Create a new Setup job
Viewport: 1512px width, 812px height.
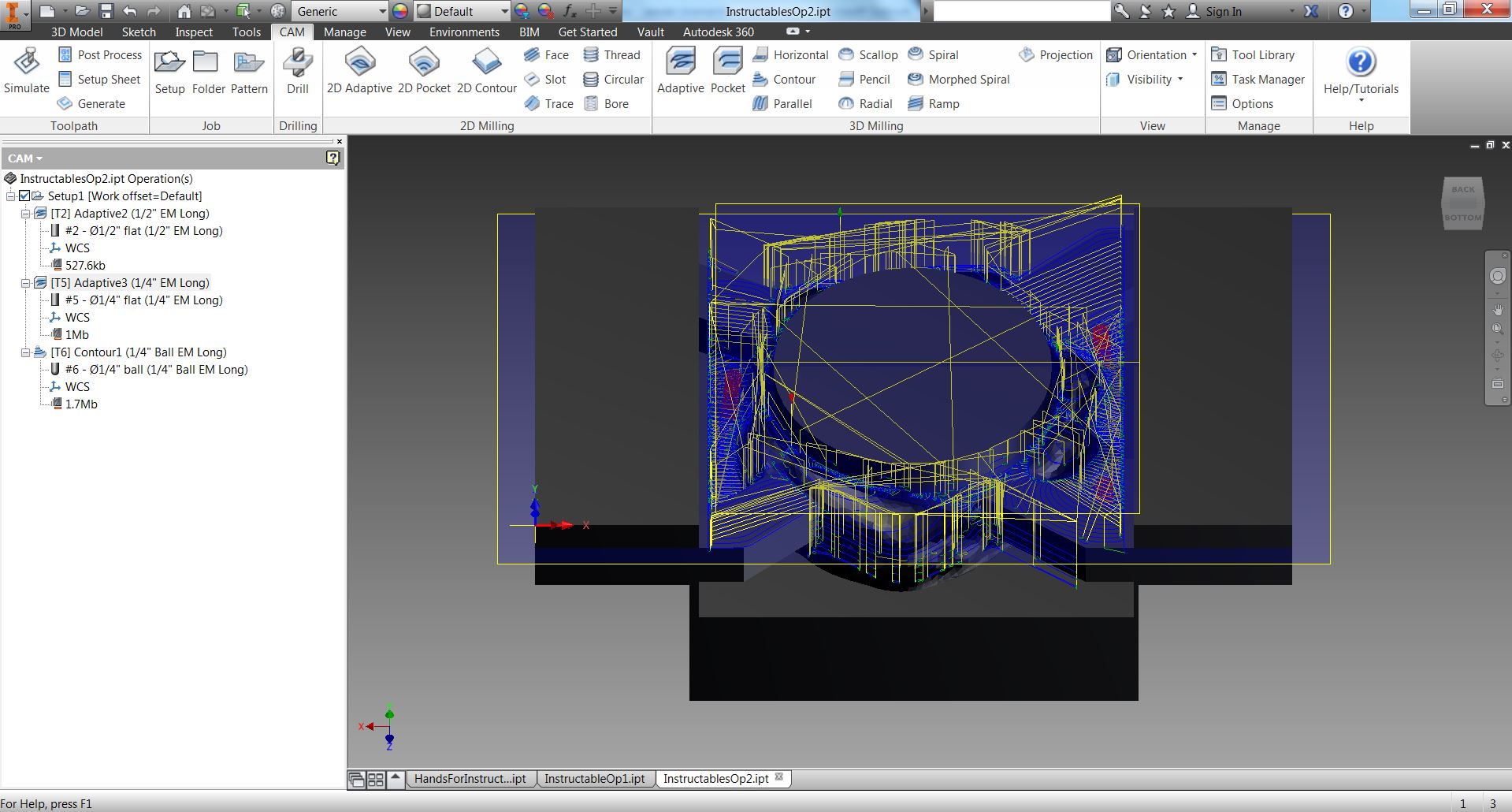(169, 71)
